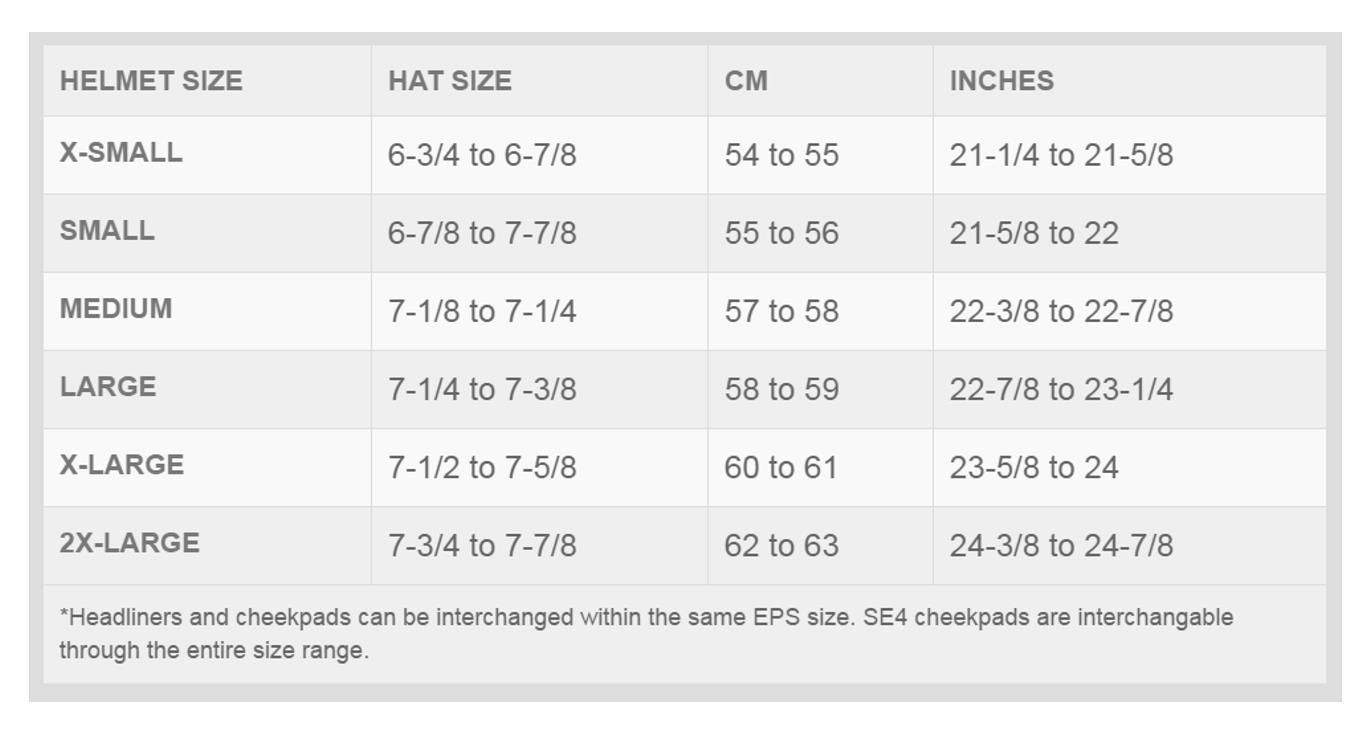Click the cell reading 60 to 61
This screenshot has height=739, width=1368.
click(x=780, y=467)
